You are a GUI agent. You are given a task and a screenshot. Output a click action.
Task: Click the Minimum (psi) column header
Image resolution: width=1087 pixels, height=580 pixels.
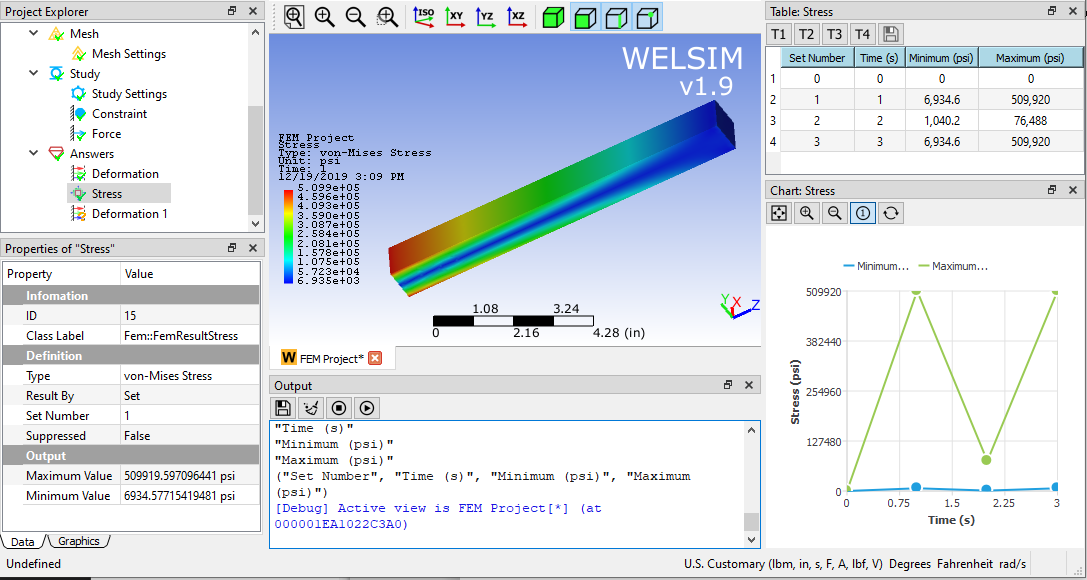[942, 58]
